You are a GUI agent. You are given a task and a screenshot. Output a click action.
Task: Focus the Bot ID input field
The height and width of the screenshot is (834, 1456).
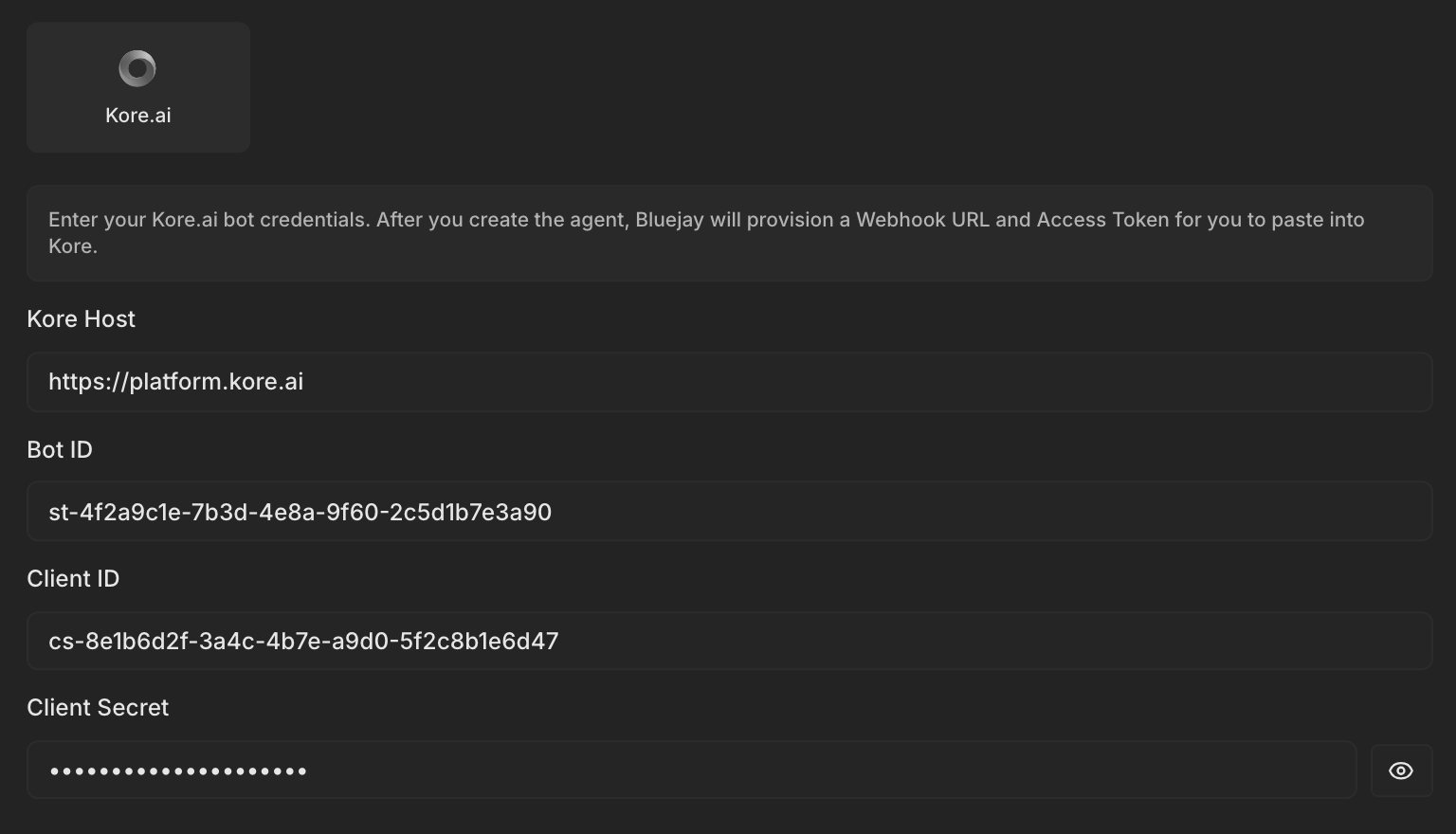(729, 511)
